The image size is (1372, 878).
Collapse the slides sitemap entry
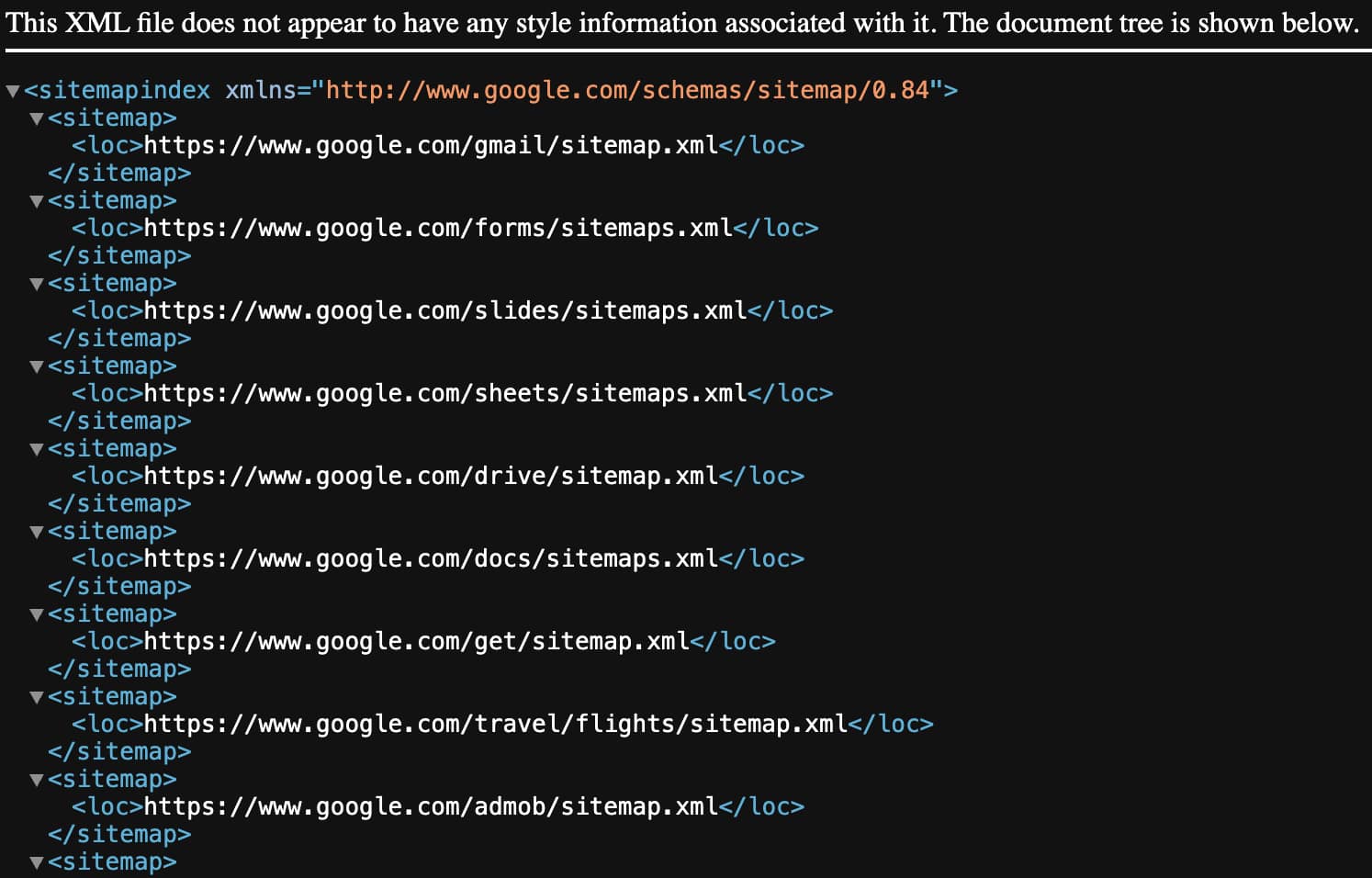(35, 283)
